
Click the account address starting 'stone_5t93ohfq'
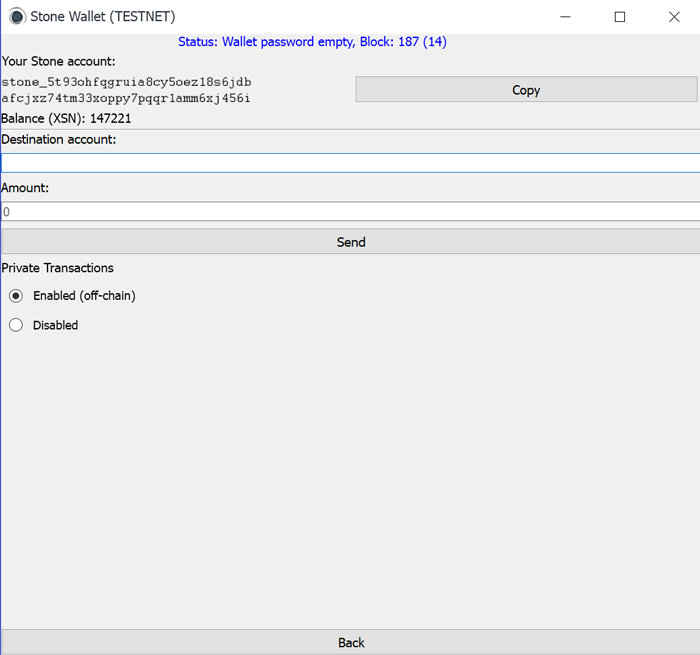(x=126, y=90)
